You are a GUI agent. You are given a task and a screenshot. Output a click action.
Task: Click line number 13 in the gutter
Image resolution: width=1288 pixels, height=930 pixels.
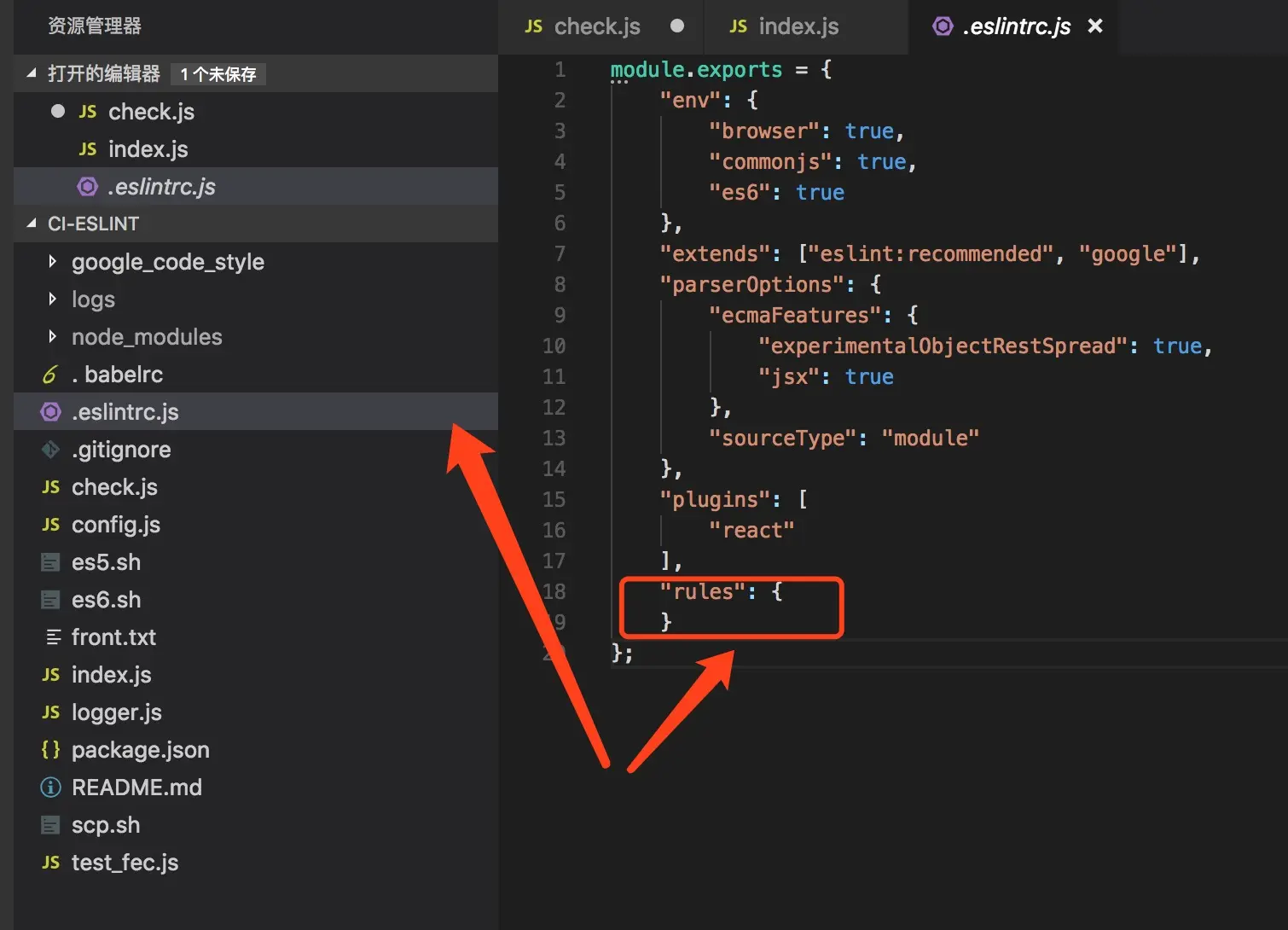[x=554, y=438]
